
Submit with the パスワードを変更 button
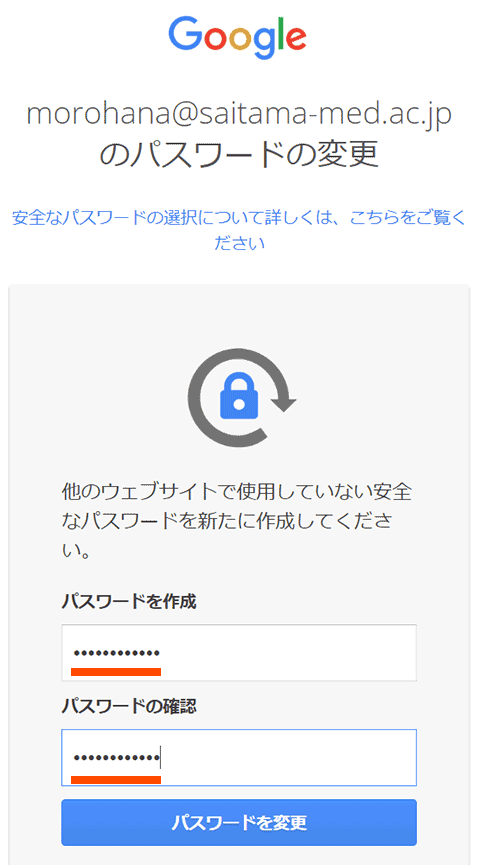(x=239, y=823)
